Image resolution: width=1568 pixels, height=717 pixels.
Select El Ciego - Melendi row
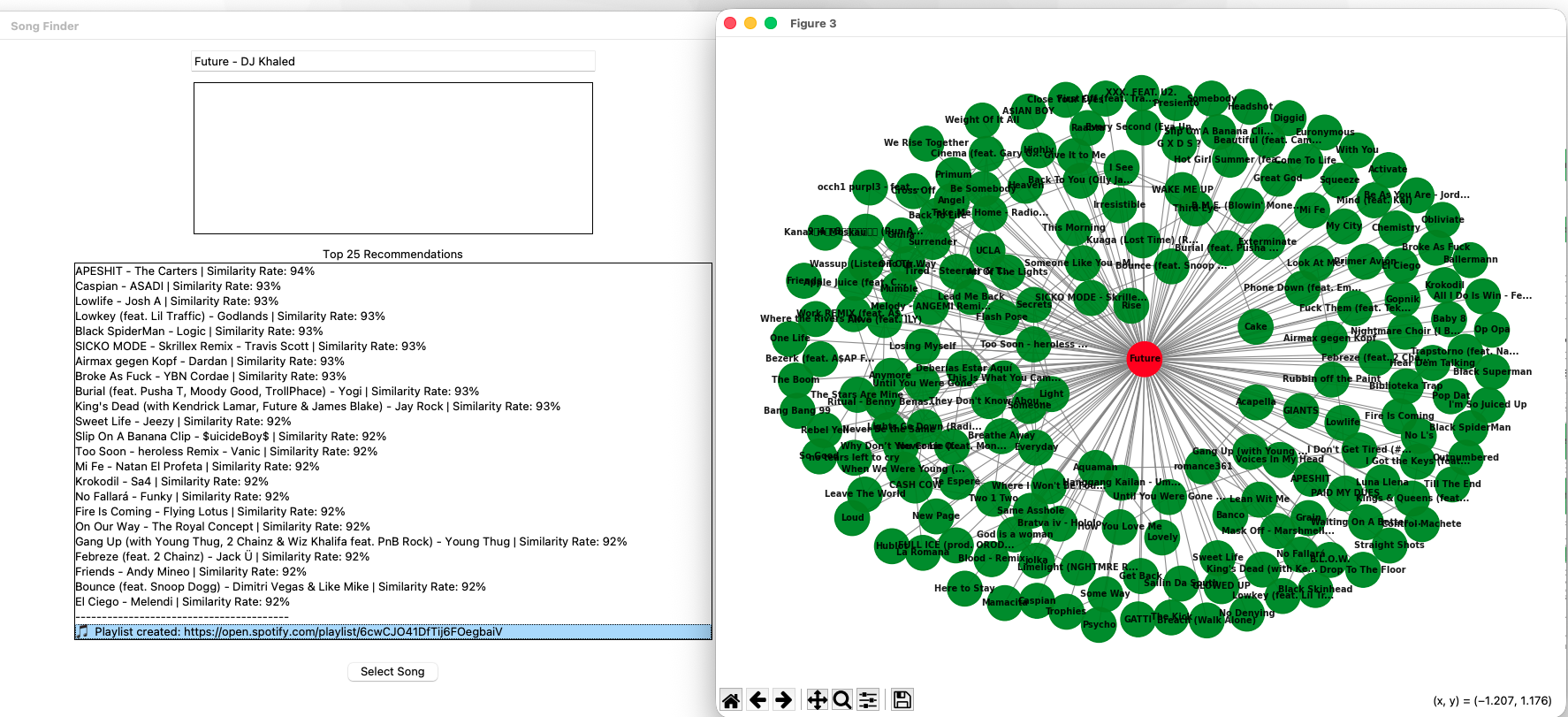tap(393, 601)
